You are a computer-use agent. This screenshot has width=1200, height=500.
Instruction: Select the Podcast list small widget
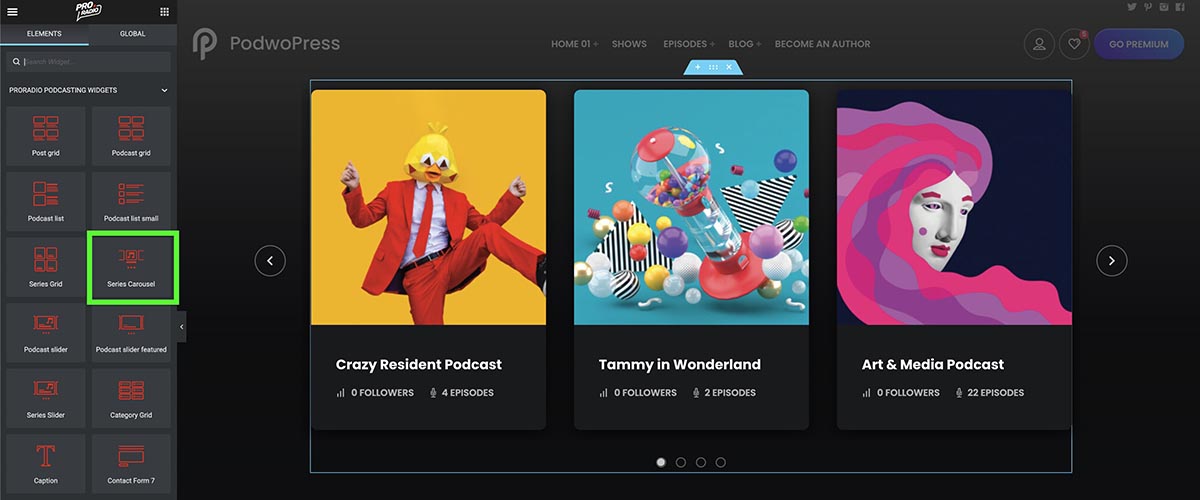point(131,201)
